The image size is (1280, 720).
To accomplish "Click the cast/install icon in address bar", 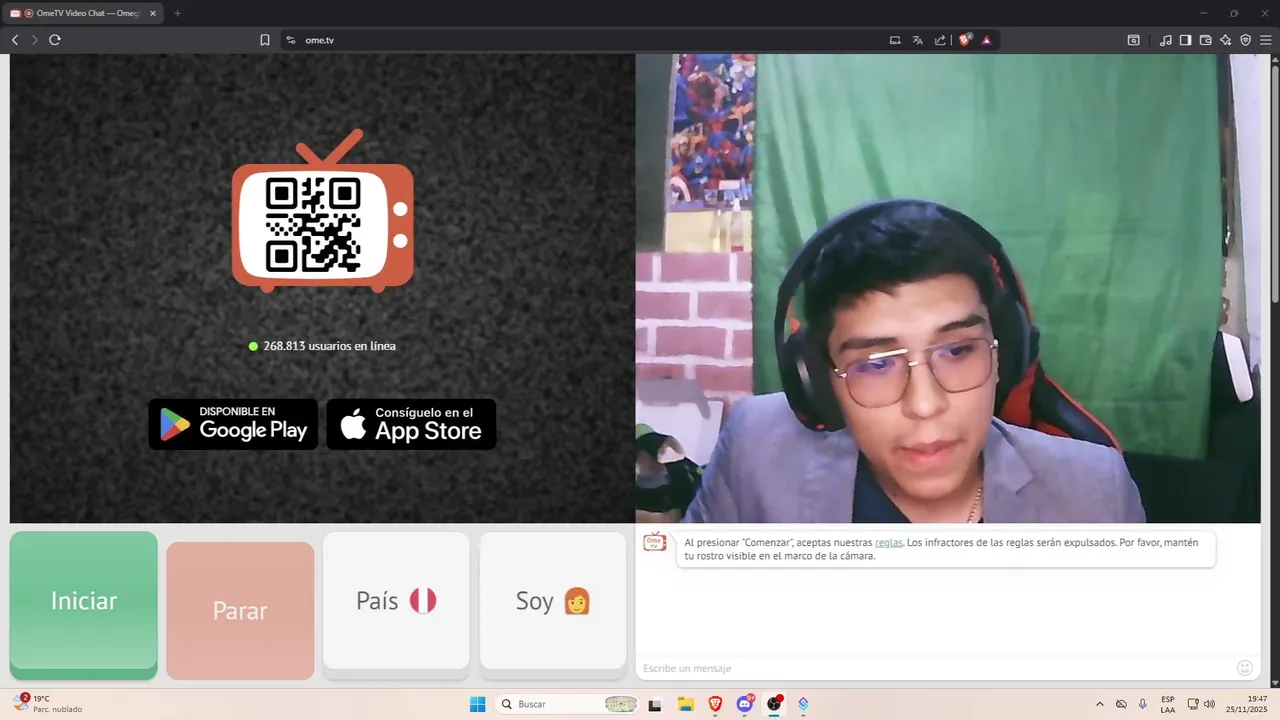I will coord(895,40).
